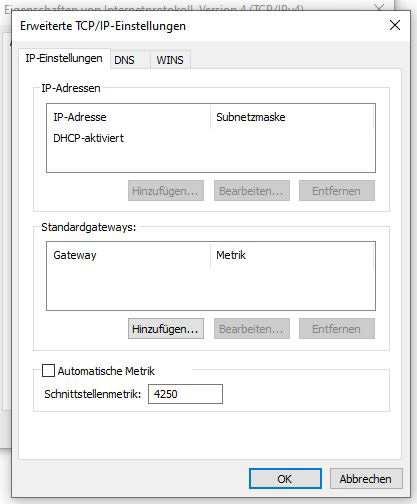417x504 pixels.
Task: Close the Erweiterte TCP/IP-Einstellungen dialog
Action: 395,25
